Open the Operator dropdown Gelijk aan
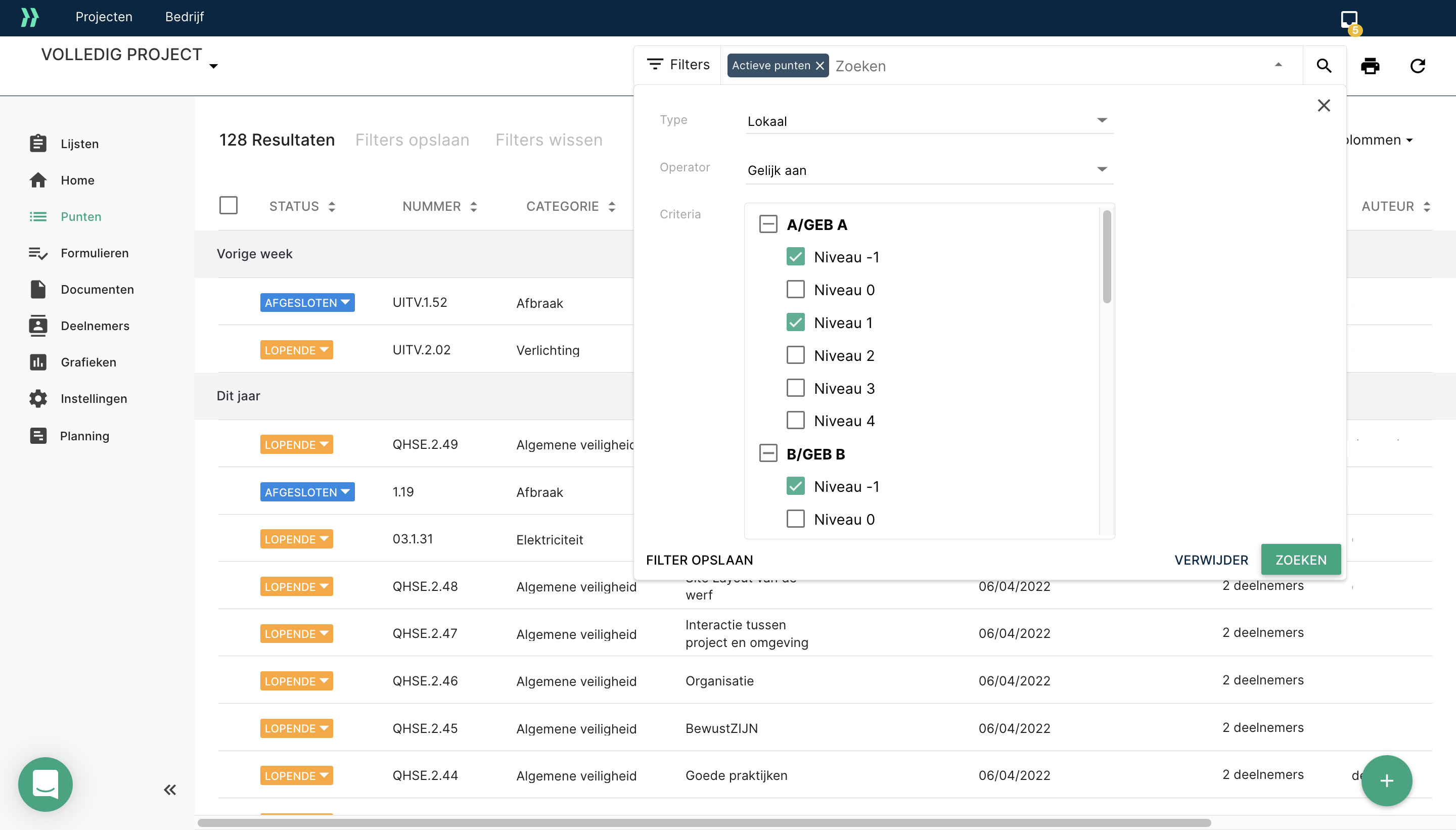The height and width of the screenshot is (830, 1456). pyautogui.click(x=929, y=170)
